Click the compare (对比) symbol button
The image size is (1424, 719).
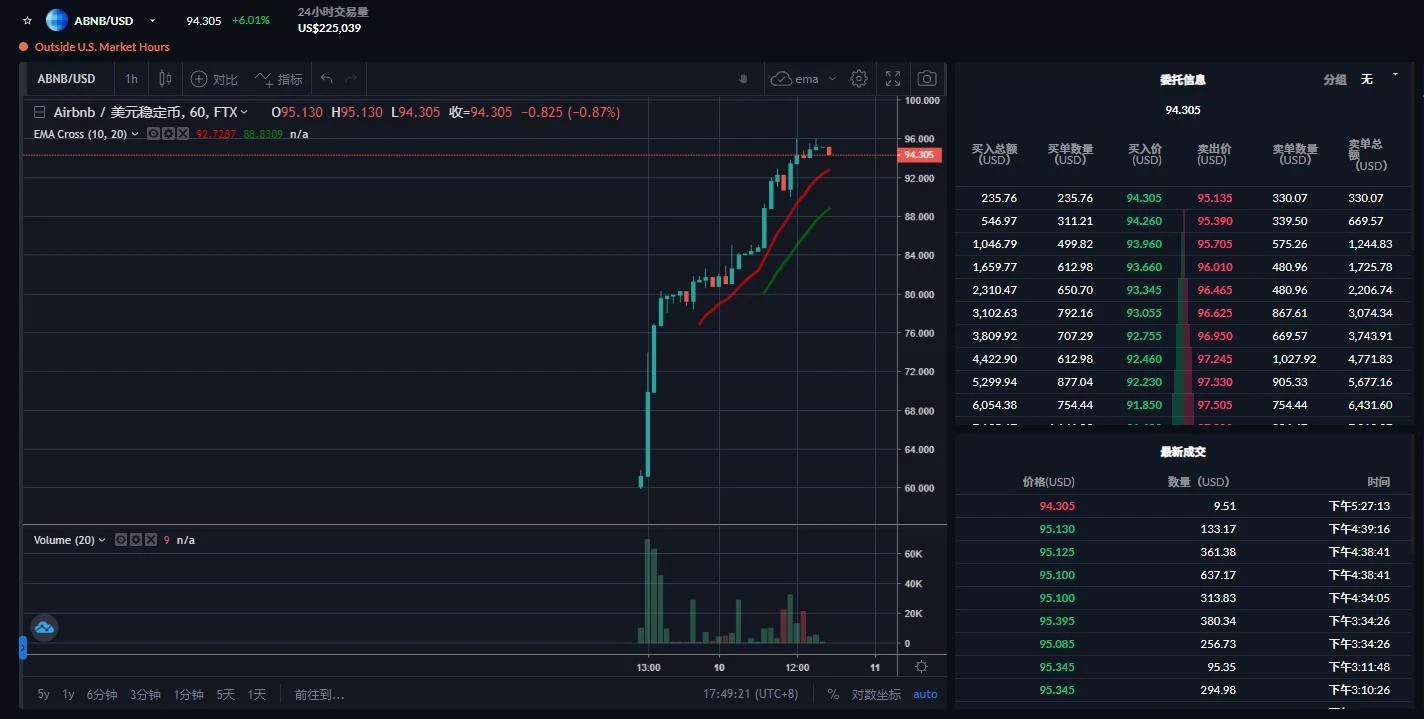pos(214,79)
